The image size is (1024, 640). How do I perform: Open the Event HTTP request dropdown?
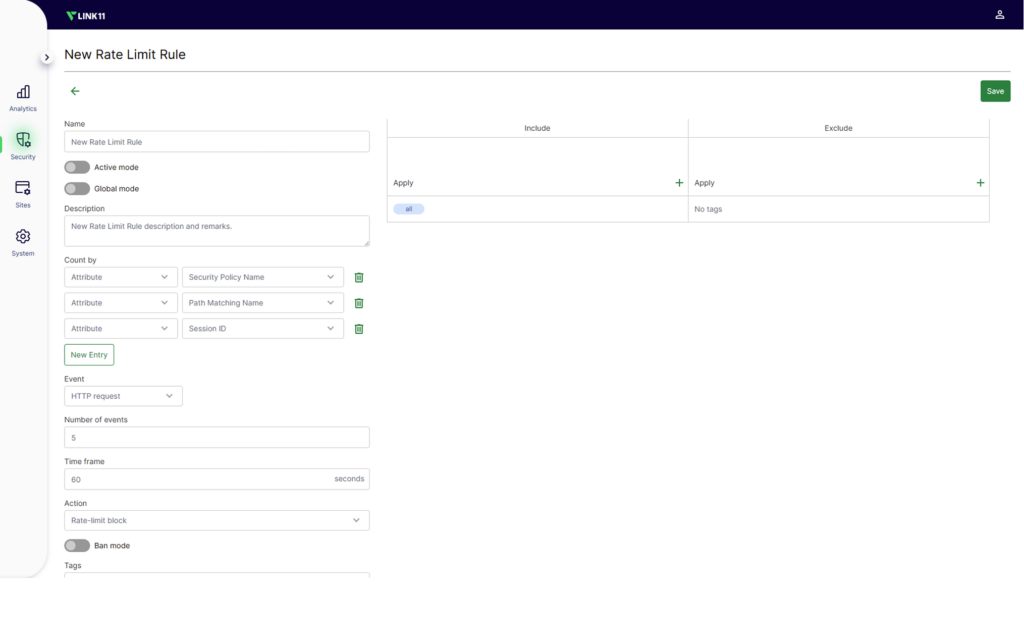123,396
